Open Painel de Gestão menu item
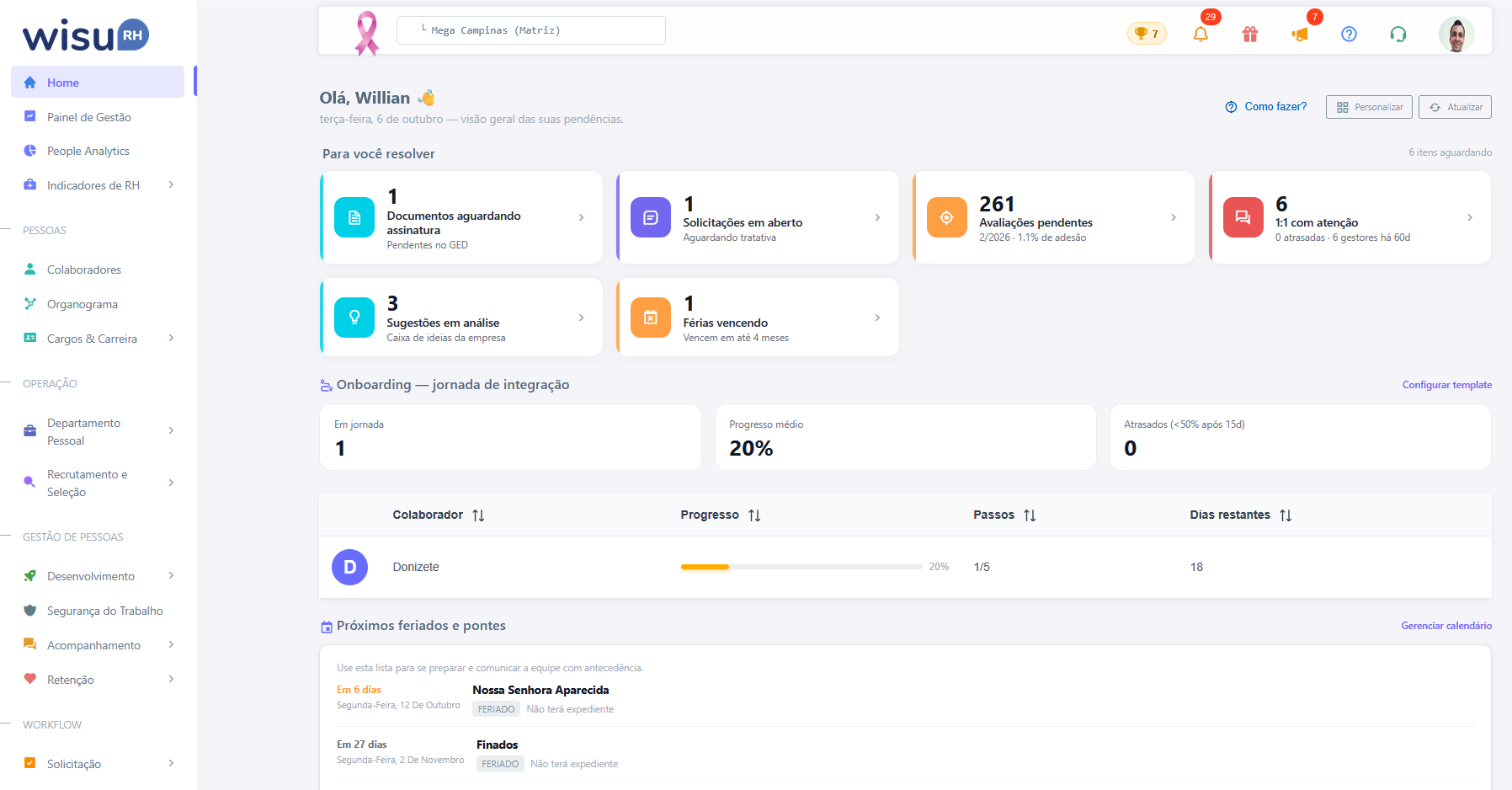The height and width of the screenshot is (790, 1512). 98,117
